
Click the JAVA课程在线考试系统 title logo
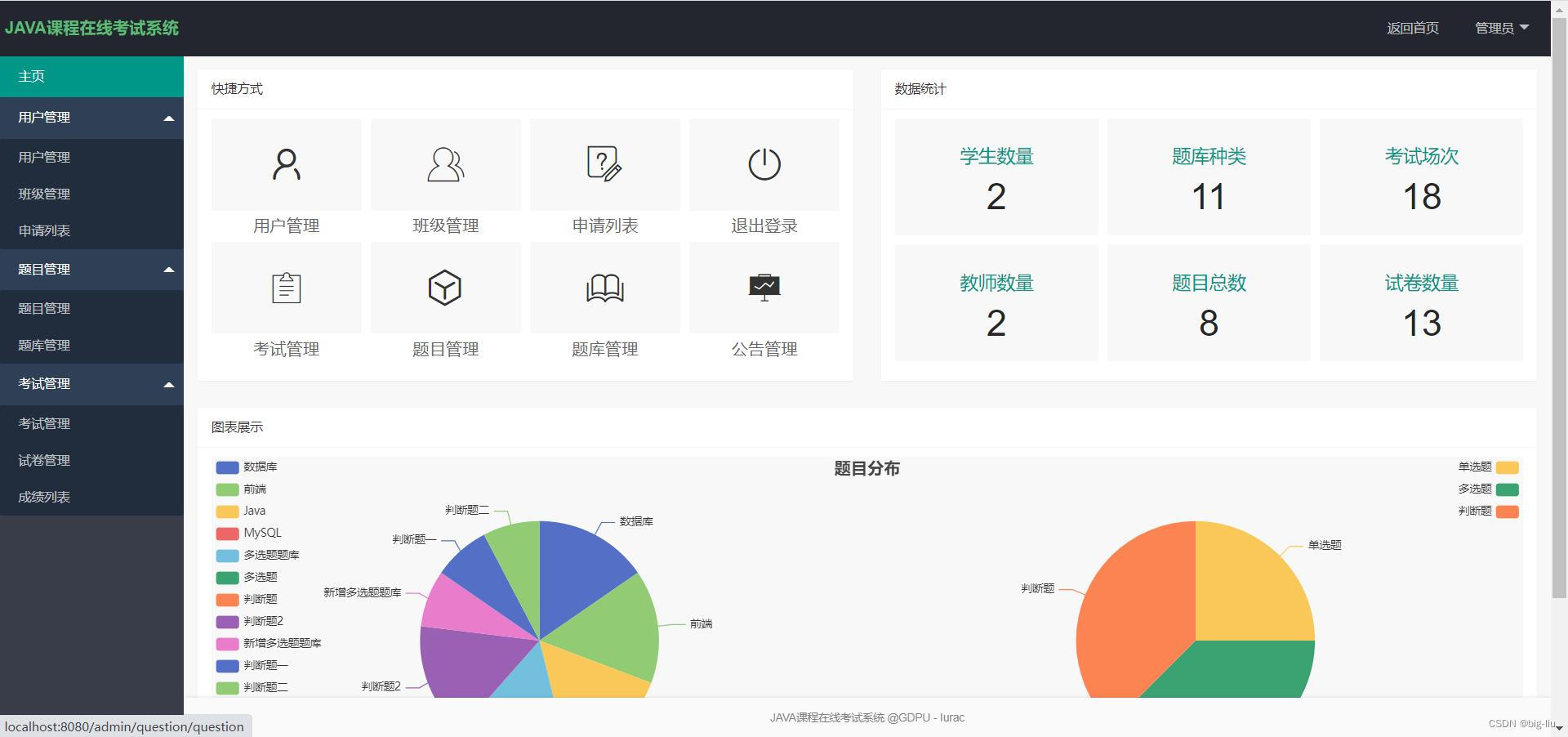(91, 28)
